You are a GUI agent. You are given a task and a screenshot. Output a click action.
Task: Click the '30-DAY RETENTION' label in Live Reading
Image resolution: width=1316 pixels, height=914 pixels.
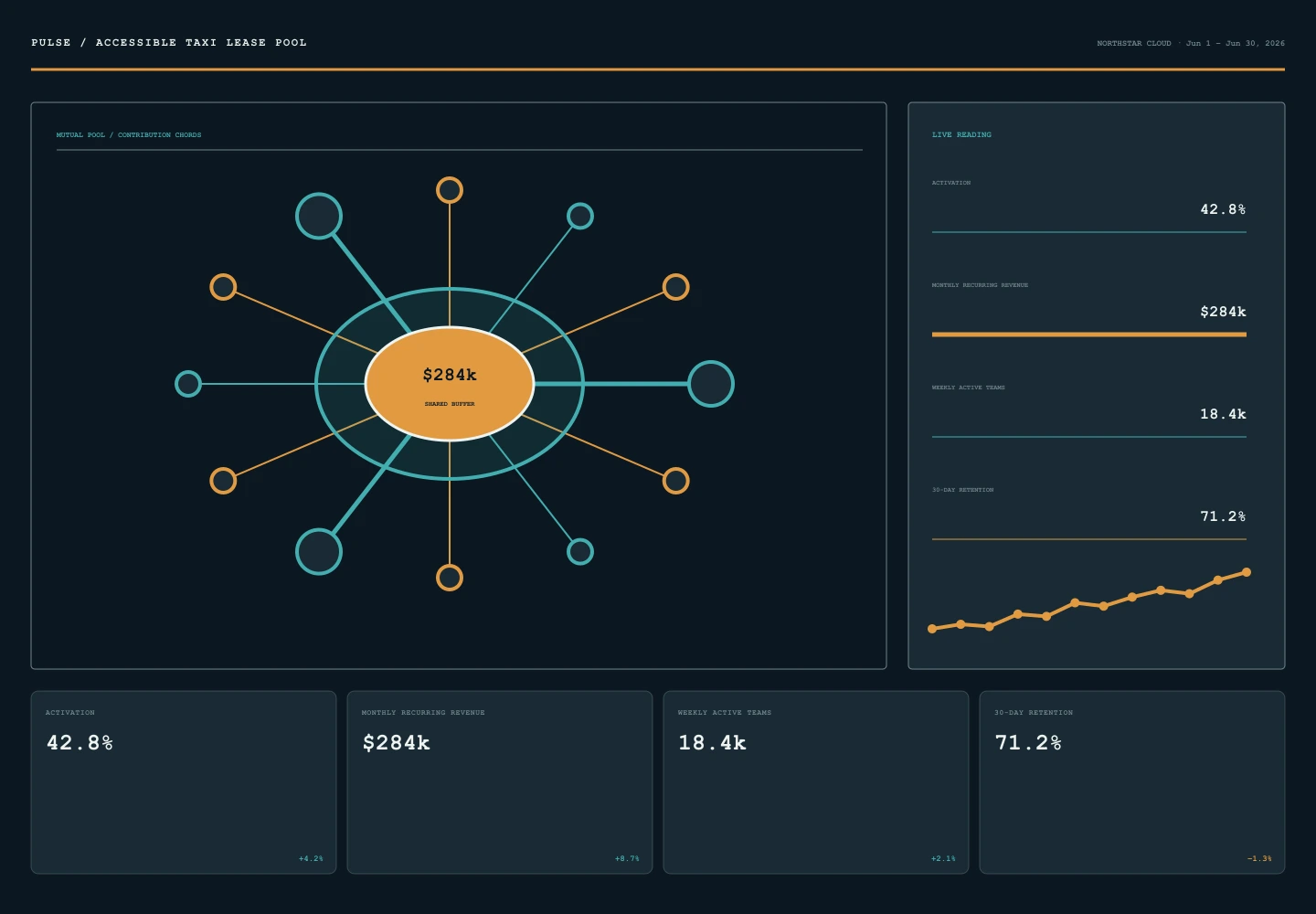(x=963, y=490)
